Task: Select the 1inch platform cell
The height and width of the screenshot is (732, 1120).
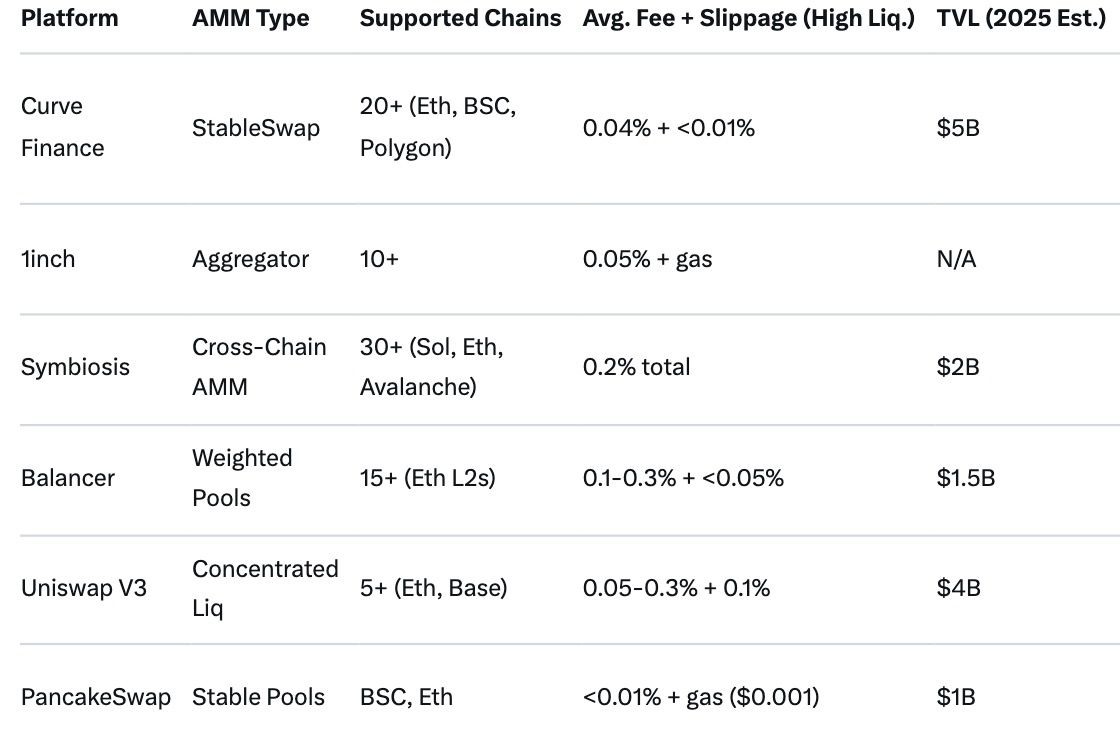Action: [48, 259]
